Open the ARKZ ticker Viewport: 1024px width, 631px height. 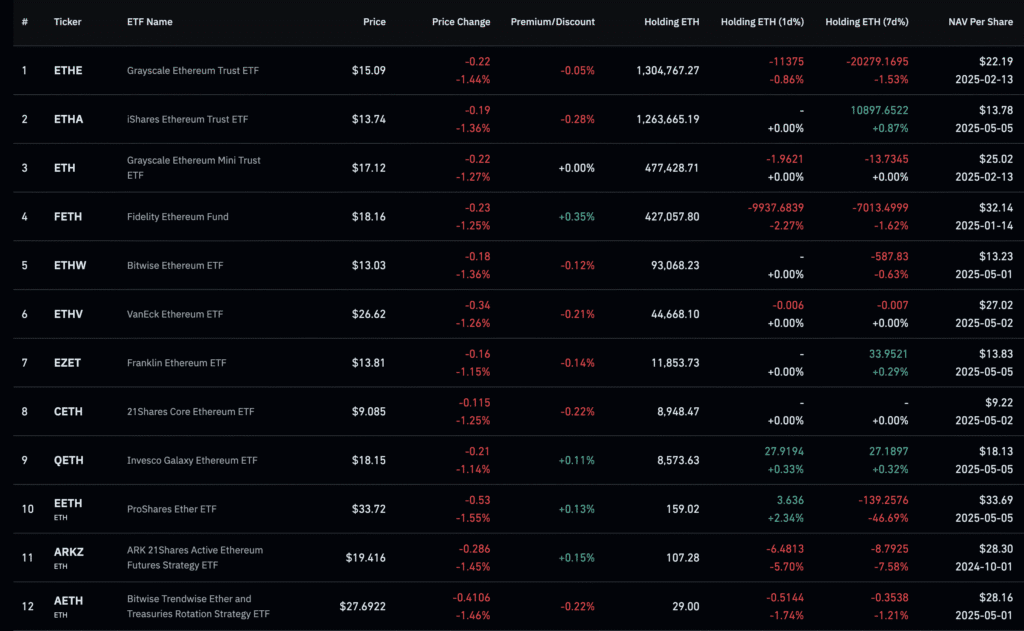point(69,552)
